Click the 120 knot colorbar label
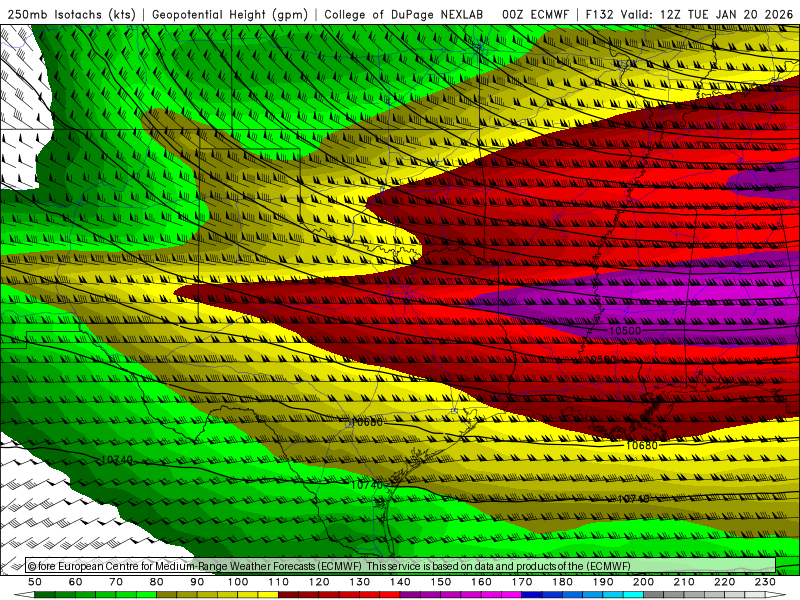Image resolution: width=800 pixels, height=600 pixels. pos(319,582)
